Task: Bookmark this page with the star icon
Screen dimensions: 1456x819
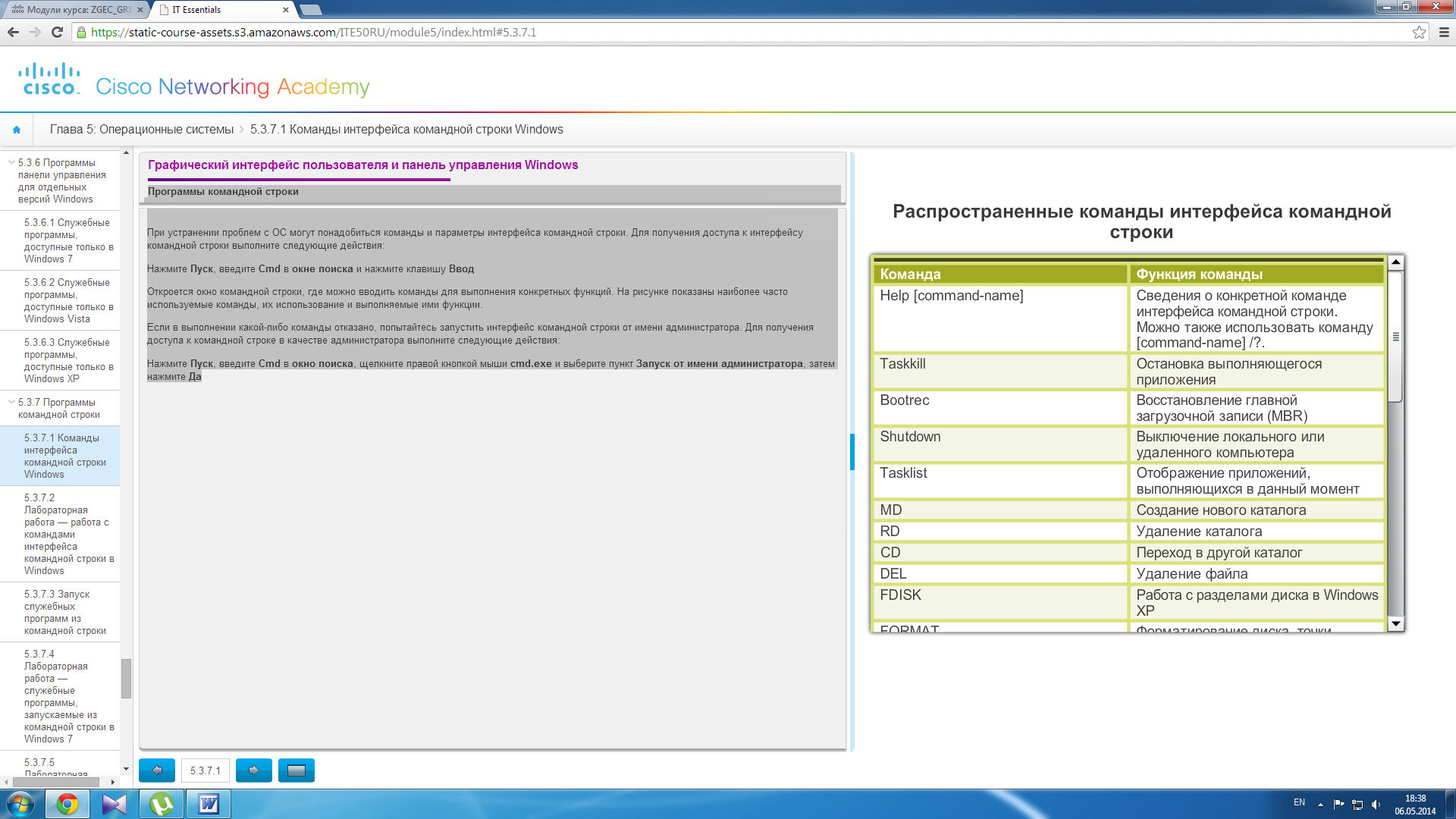Action: pyautogui.click(x=1419, y=32)
